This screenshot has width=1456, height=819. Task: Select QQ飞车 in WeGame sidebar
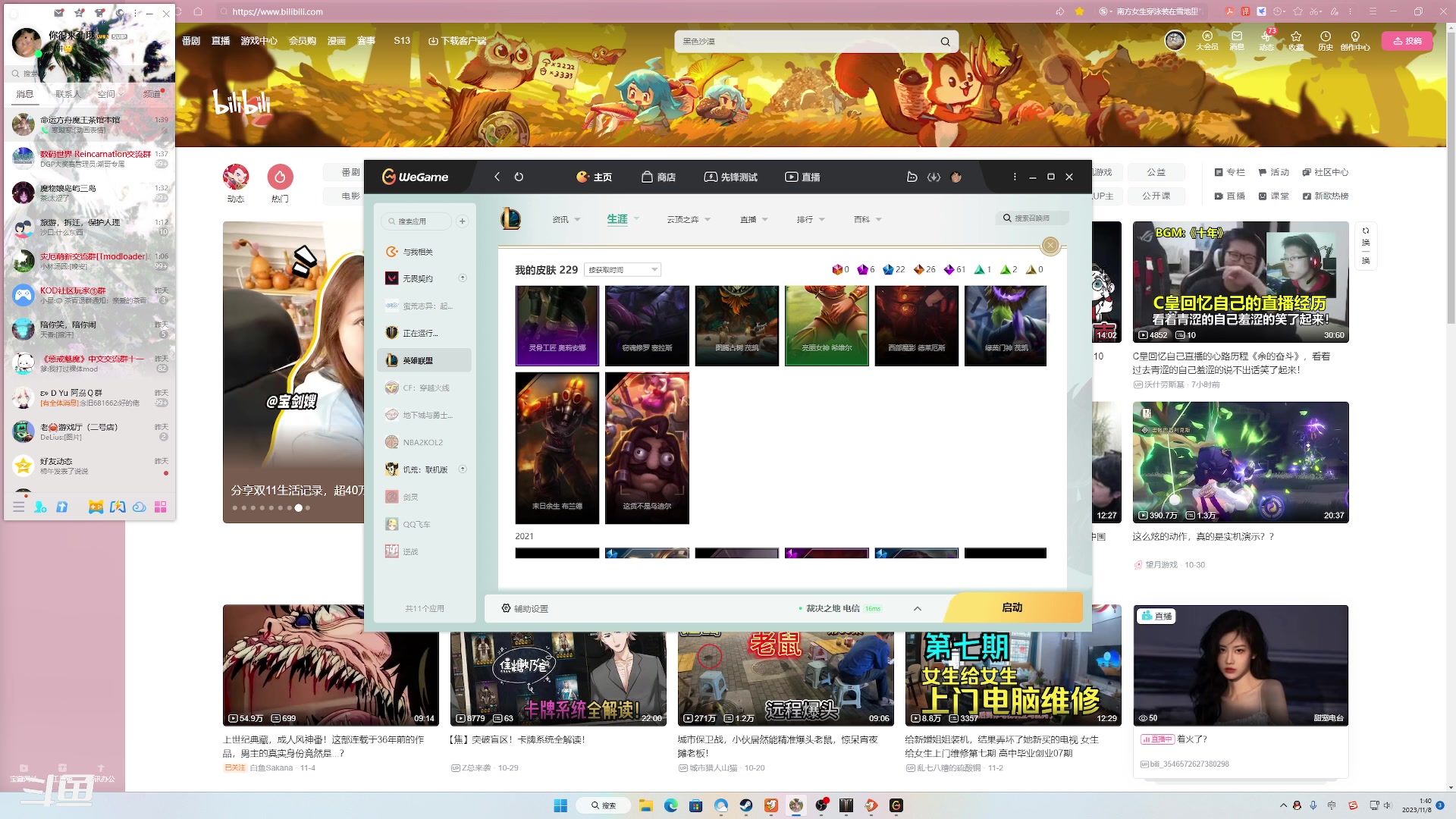pyautogui.click(x=425, y=524)
